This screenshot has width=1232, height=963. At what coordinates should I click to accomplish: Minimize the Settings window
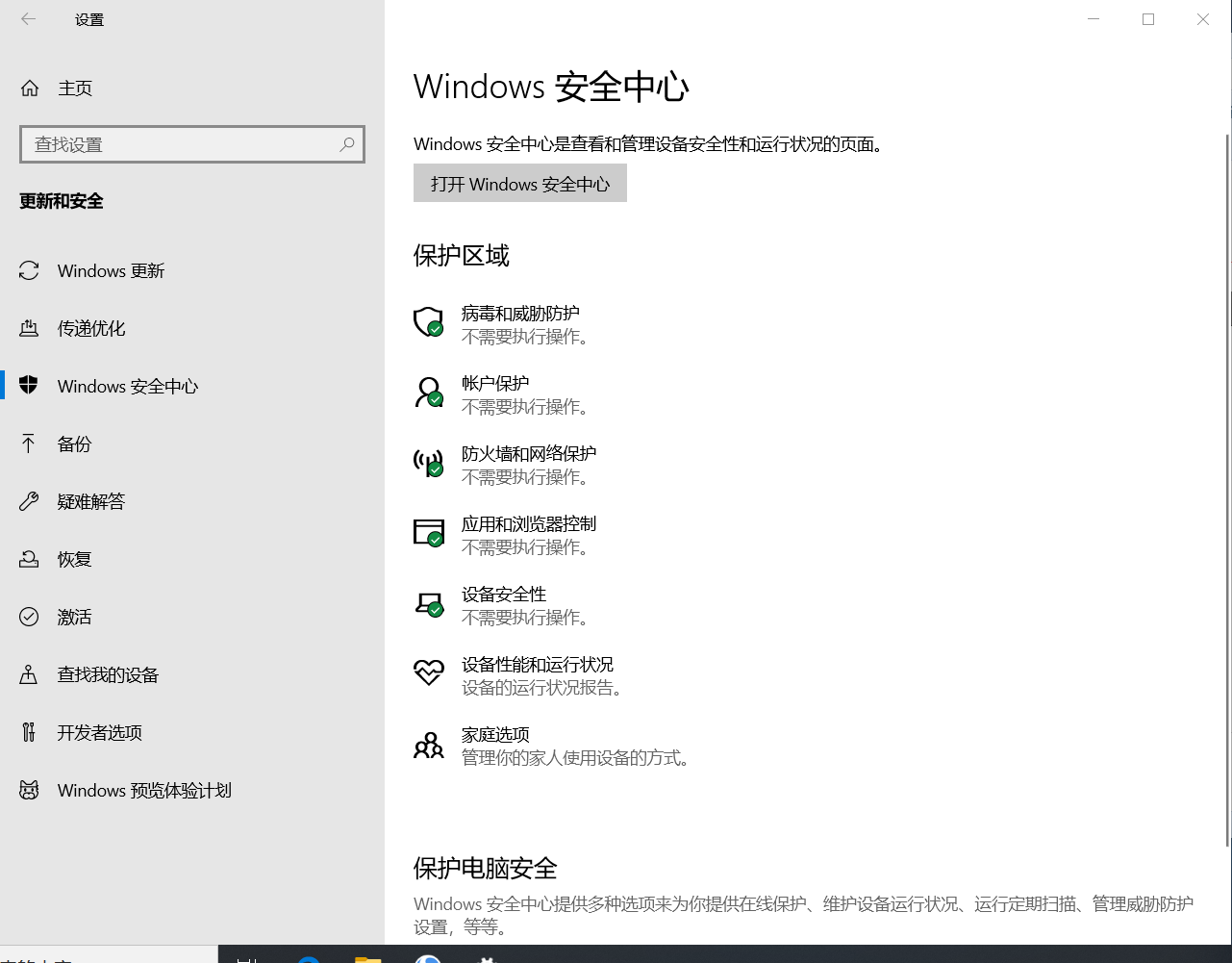(1094, 19)
